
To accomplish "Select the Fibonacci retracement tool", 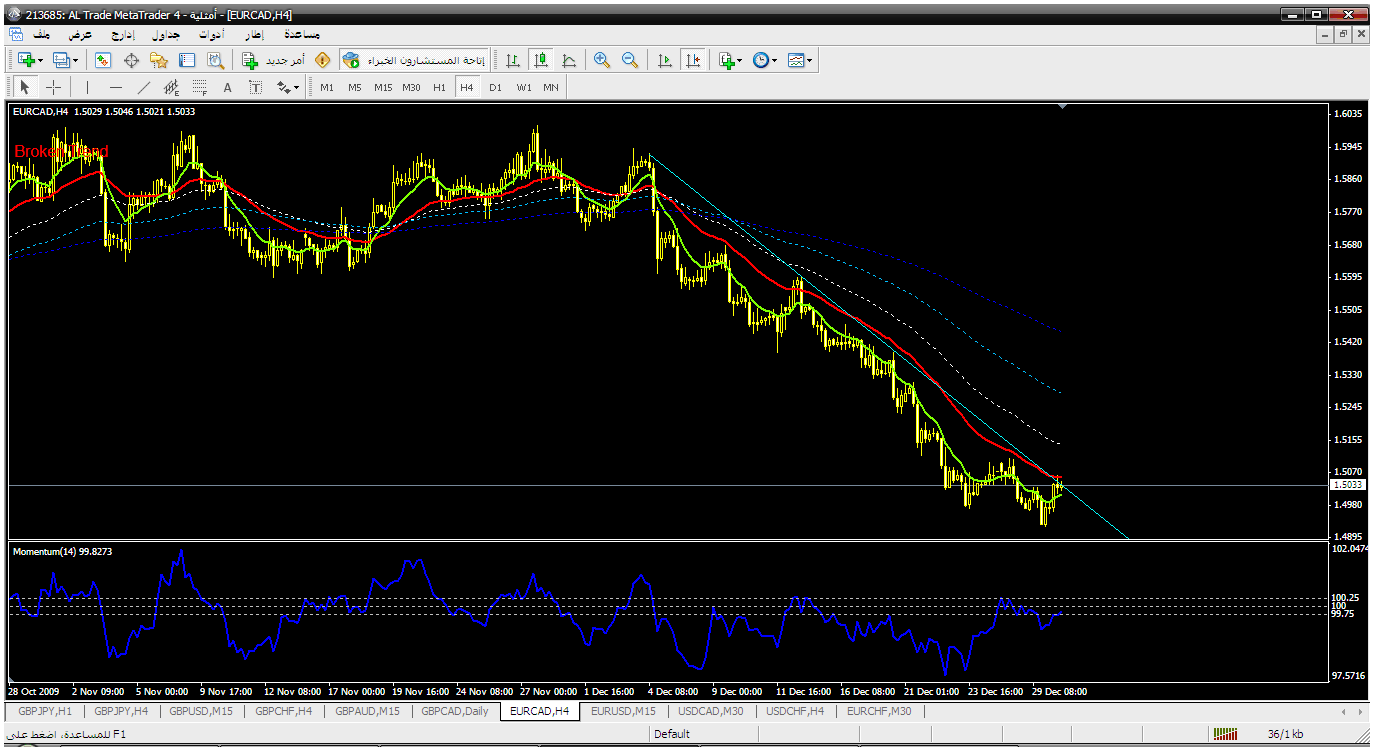I will 199,87.
